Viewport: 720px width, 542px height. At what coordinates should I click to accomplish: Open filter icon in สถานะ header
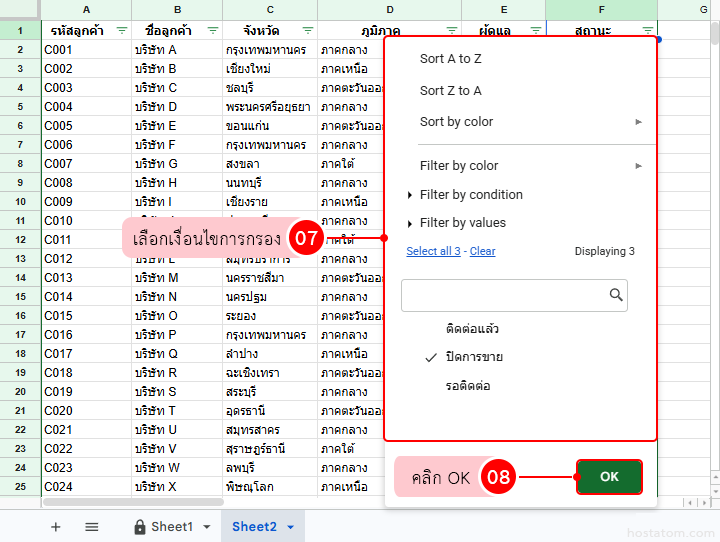pos(647,31)
